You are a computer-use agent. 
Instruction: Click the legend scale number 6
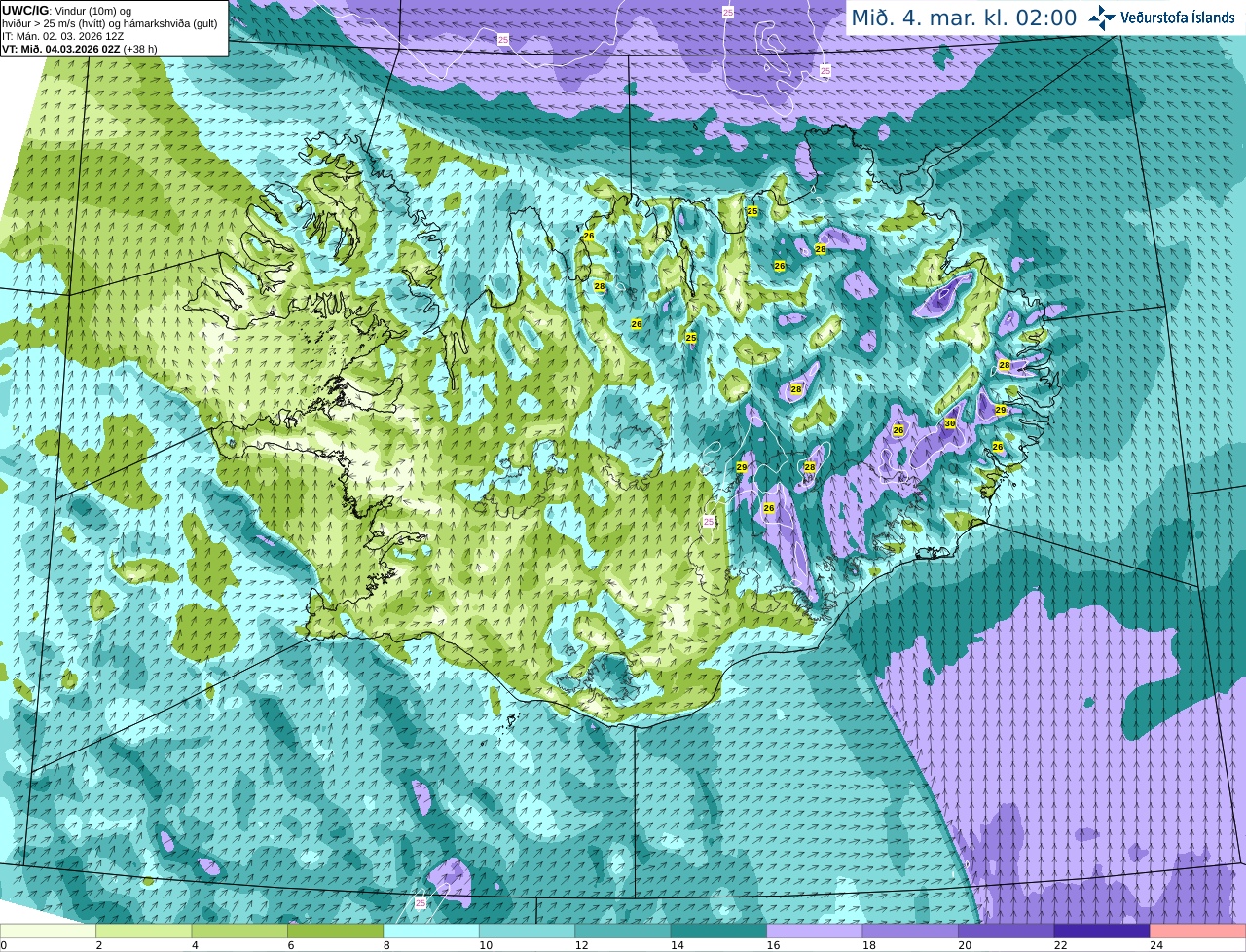[x=290, y=945]
